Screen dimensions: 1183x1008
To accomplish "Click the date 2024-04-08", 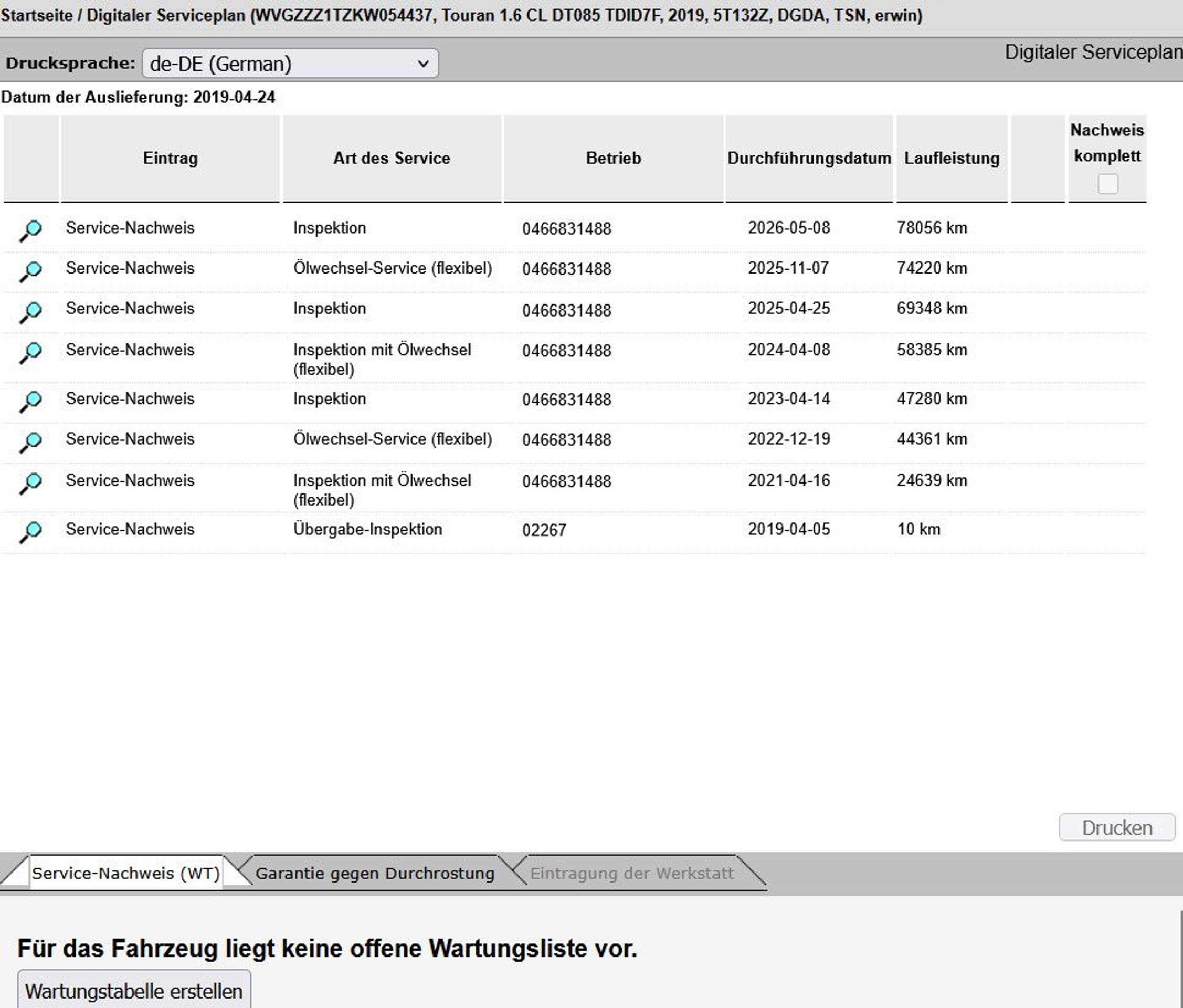I will [789, 350].
